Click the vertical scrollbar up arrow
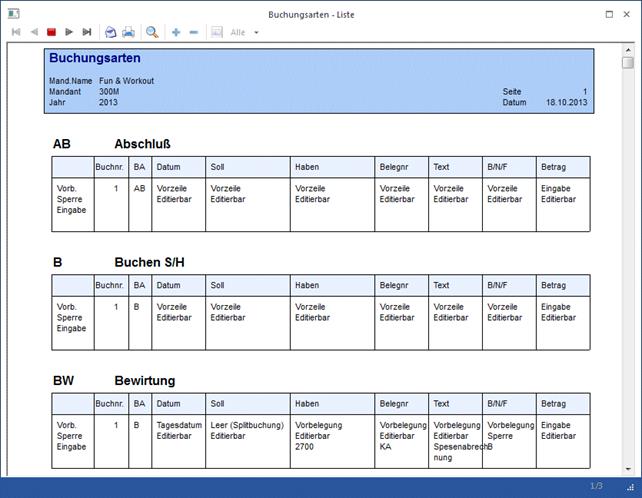The width and height of the screenshot is (642, 498). (628, 48)
